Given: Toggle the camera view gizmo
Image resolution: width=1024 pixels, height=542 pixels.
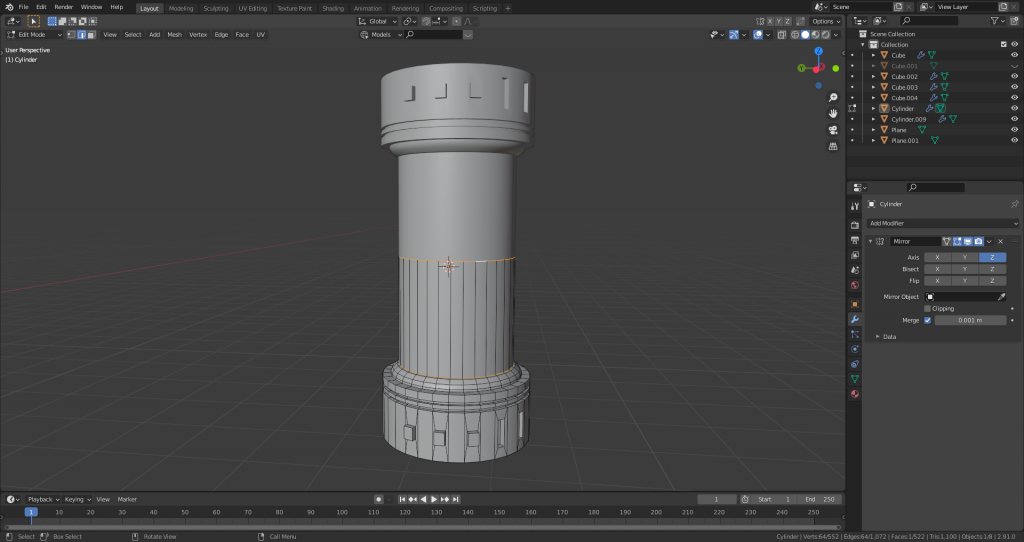Looking at the screenshot, I should tap(833, 130).
